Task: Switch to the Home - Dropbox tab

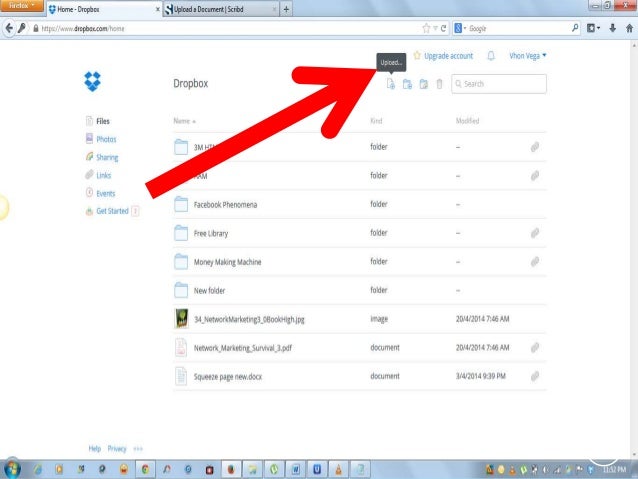Action: point(104,9)
